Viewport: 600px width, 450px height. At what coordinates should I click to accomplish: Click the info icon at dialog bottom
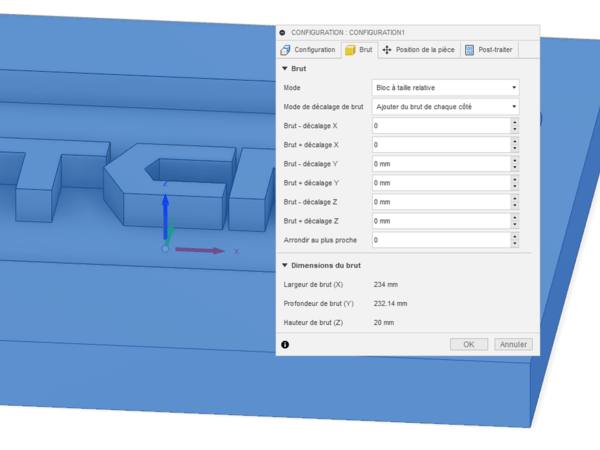click(x=285, y=344)
